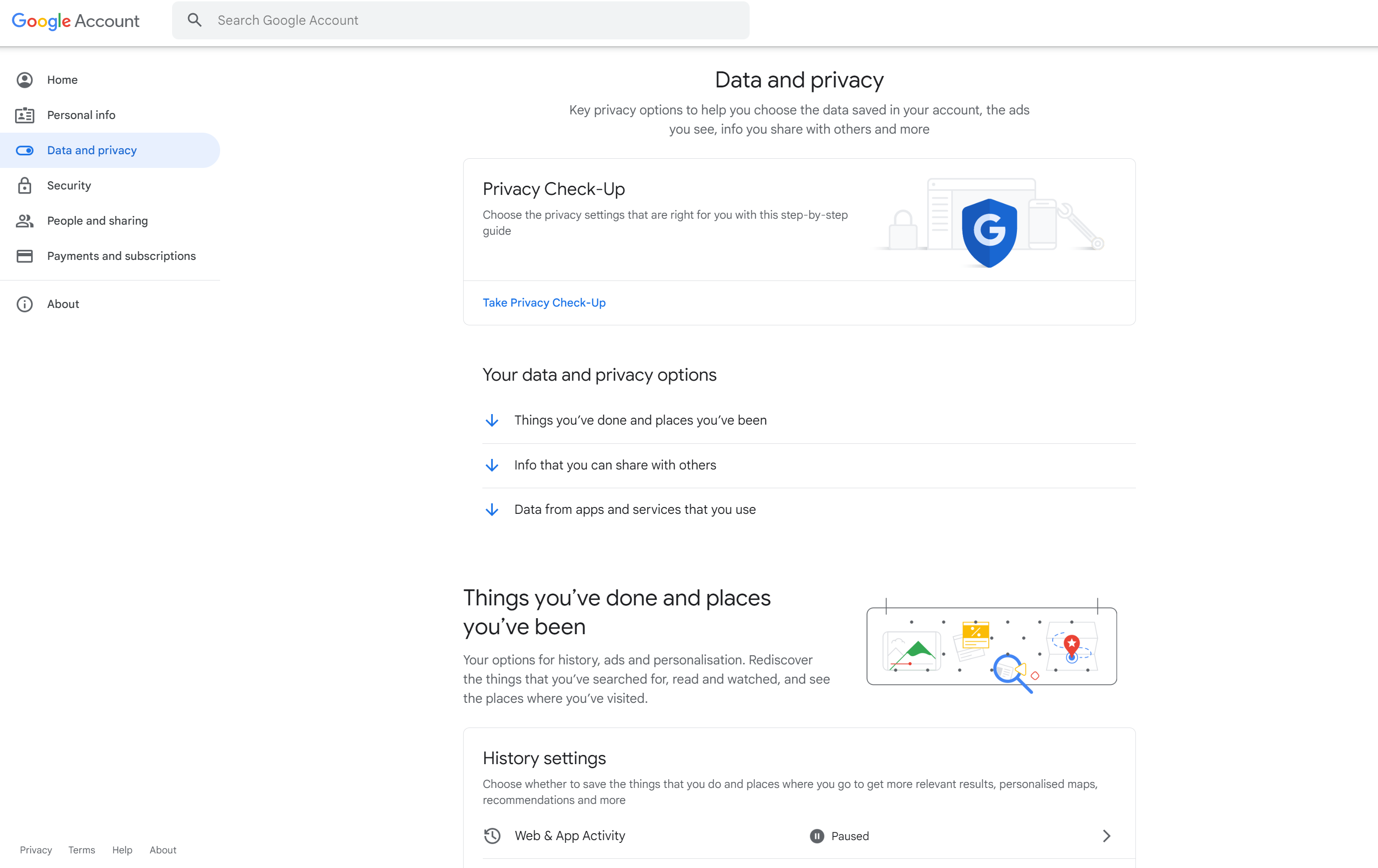
Task: Click the Home profile icon in sidebar
Action: (25, 80)
